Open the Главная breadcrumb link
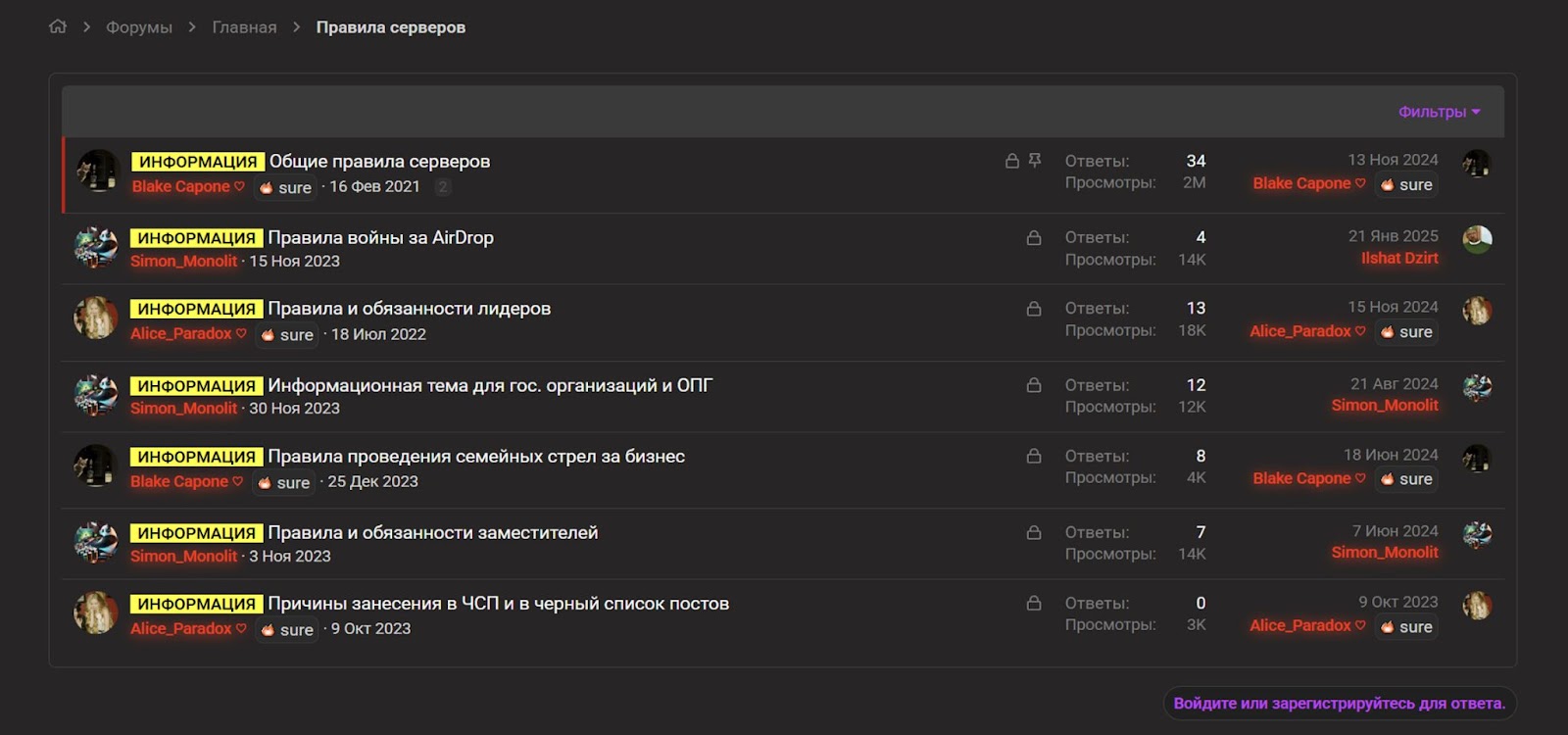1568x735 pixels. click(x=244, y=27)
